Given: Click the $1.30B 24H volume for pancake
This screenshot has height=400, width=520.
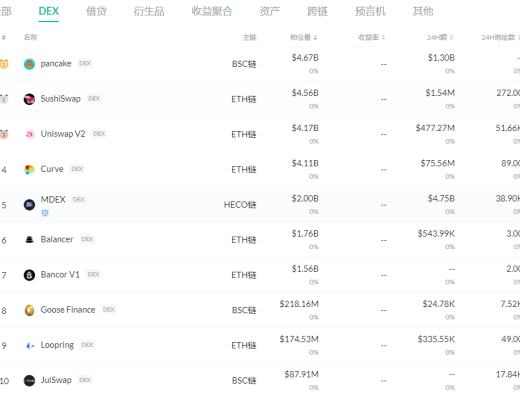Looking at the screenshot, I should tap(441, 58).
